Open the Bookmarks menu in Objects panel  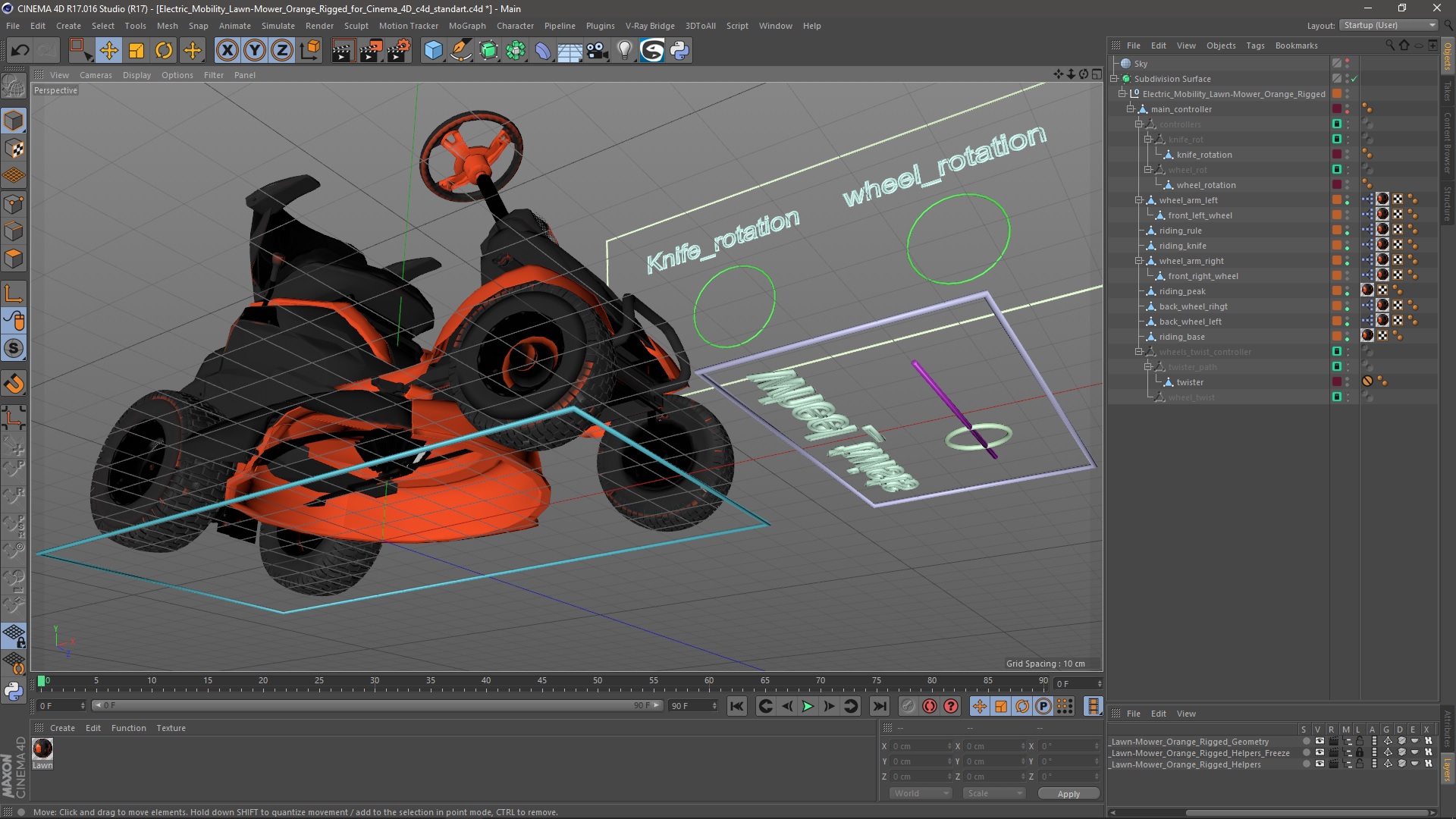pyautogui.click(x=1296, y=45)
